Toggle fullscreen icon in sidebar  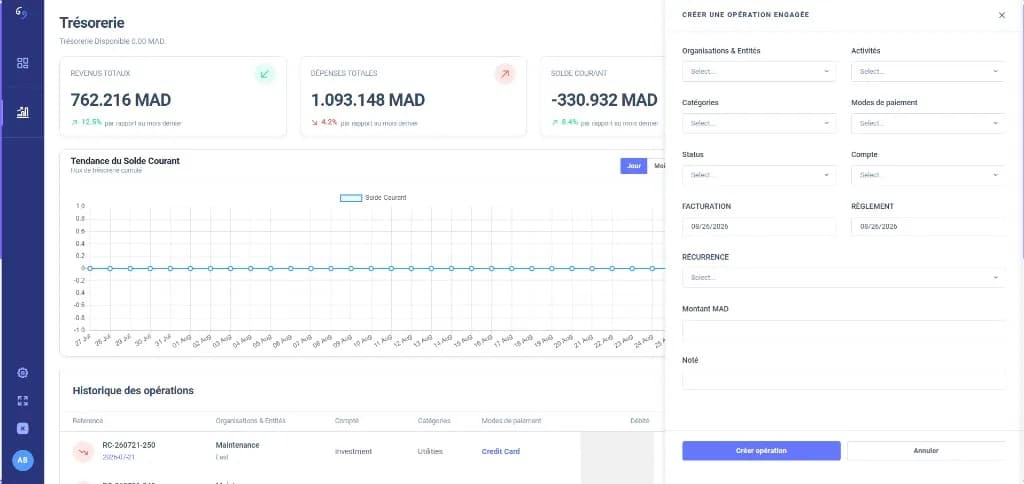[22, 401]
